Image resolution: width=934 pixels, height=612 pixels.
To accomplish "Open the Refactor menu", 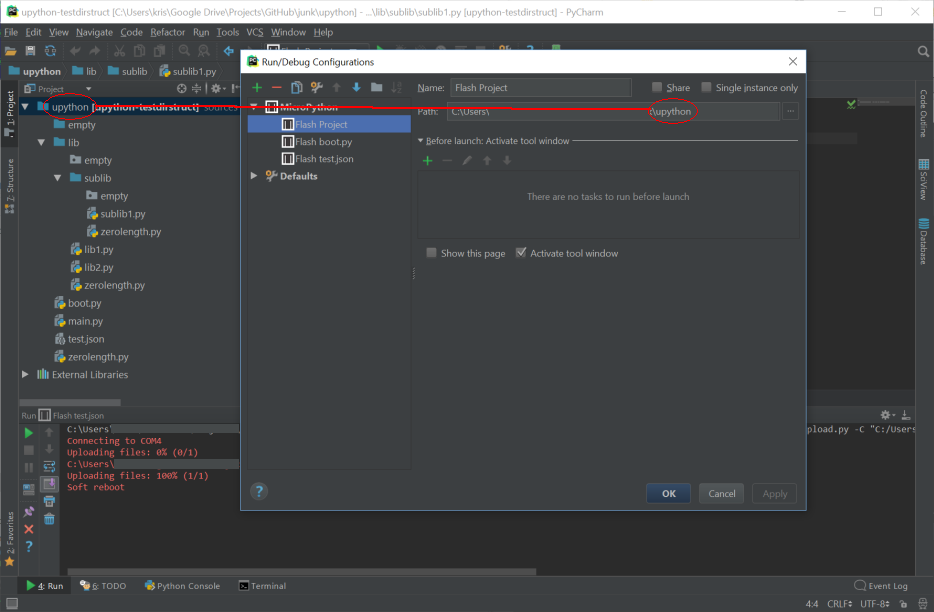I will click(x=167, y=32).
